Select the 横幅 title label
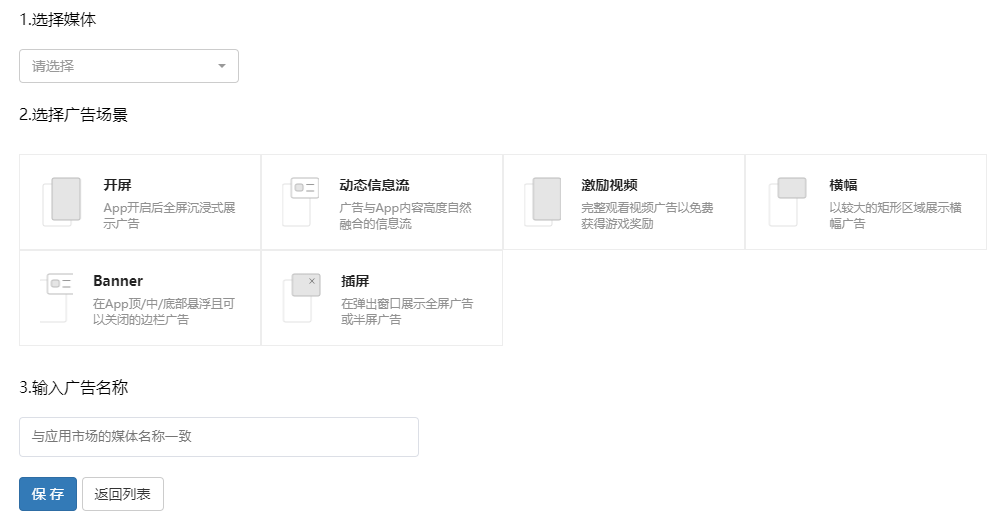 tap(843, 185)
